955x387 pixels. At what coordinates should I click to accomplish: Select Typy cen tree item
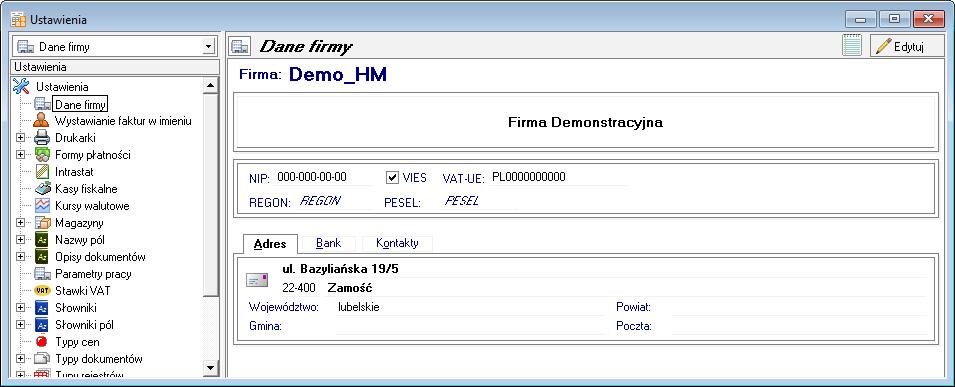pos(77,343)
